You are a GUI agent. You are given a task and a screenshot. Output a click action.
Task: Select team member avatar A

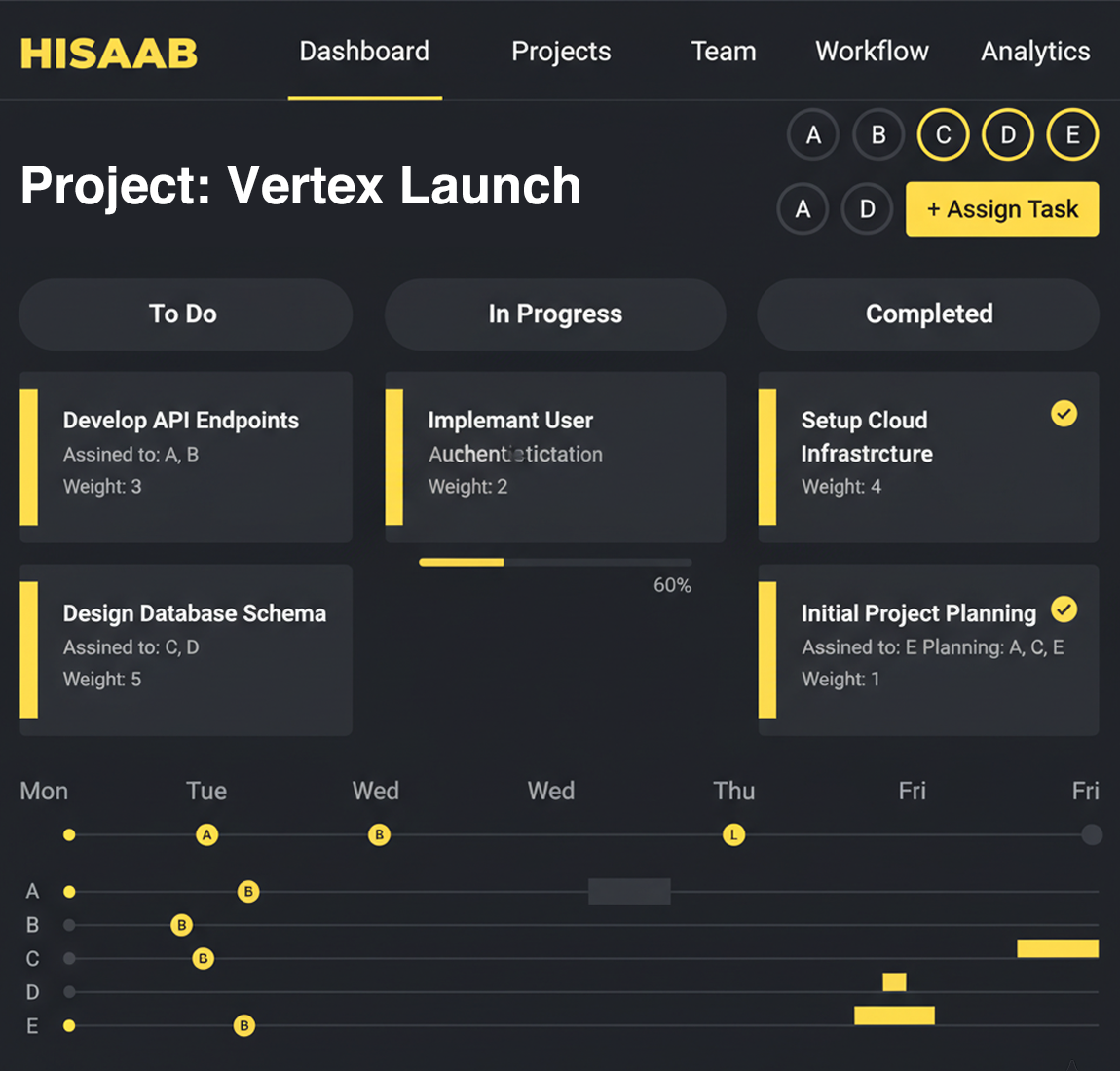coord(812,134)
